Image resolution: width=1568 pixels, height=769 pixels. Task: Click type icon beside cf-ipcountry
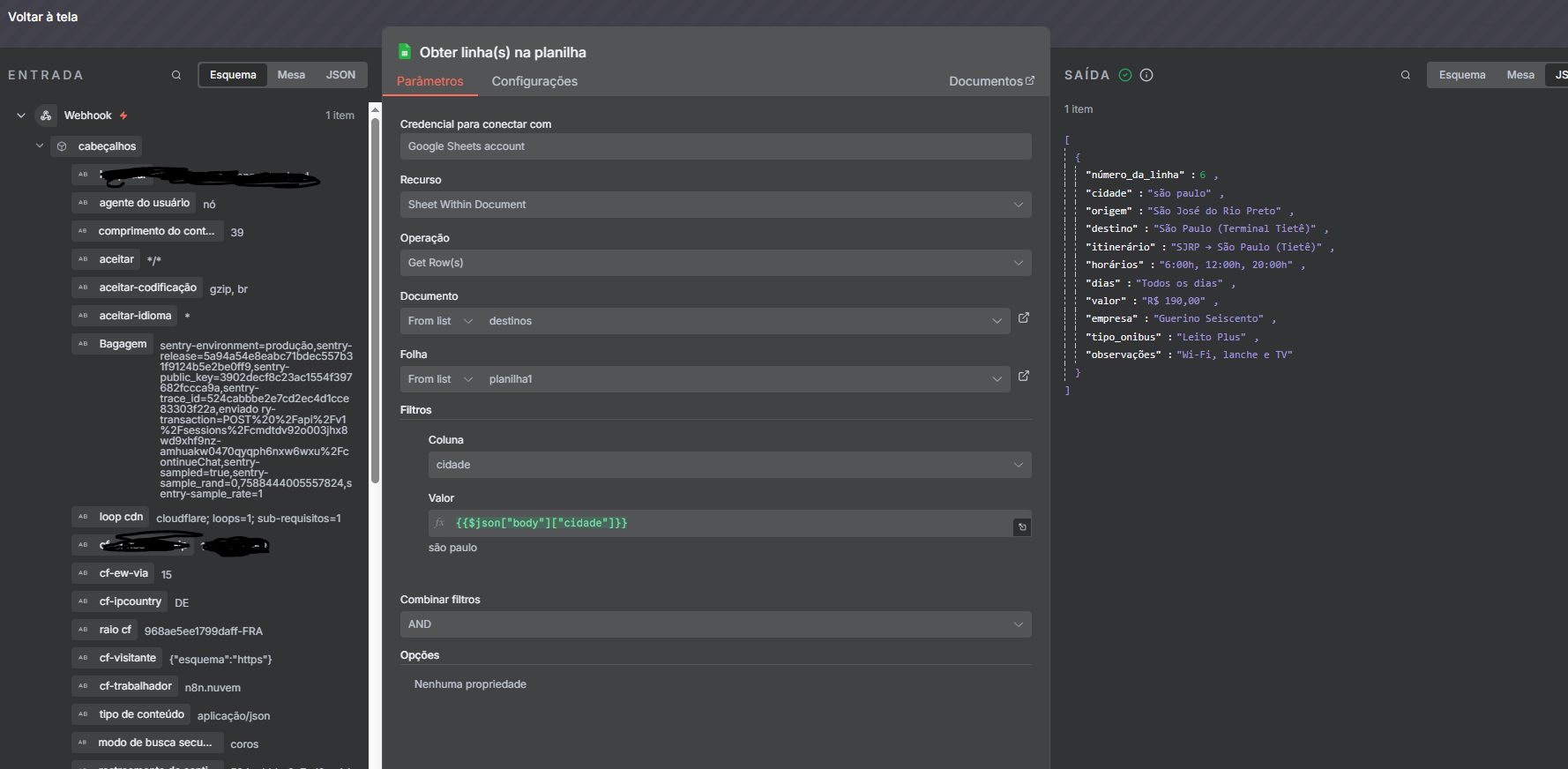[x=83, y=601]
